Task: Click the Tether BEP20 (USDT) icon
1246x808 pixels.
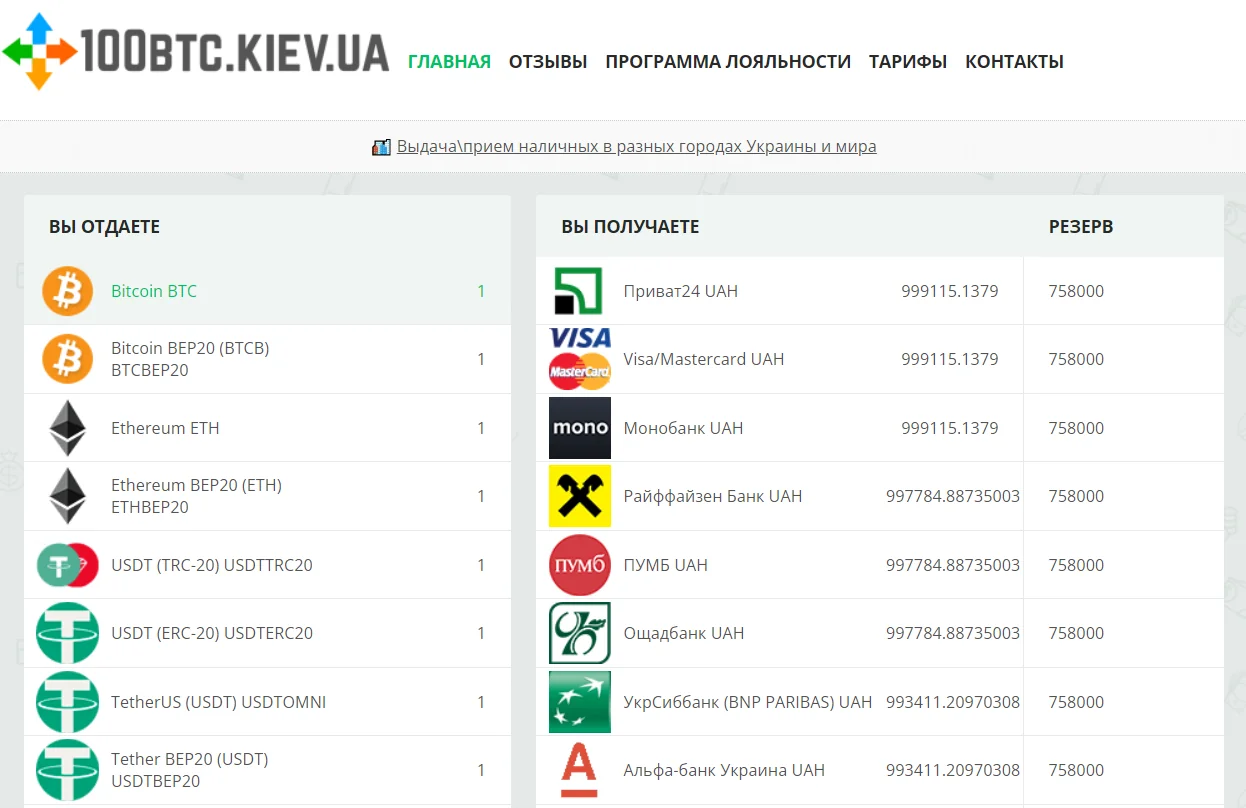Action: 68,770
